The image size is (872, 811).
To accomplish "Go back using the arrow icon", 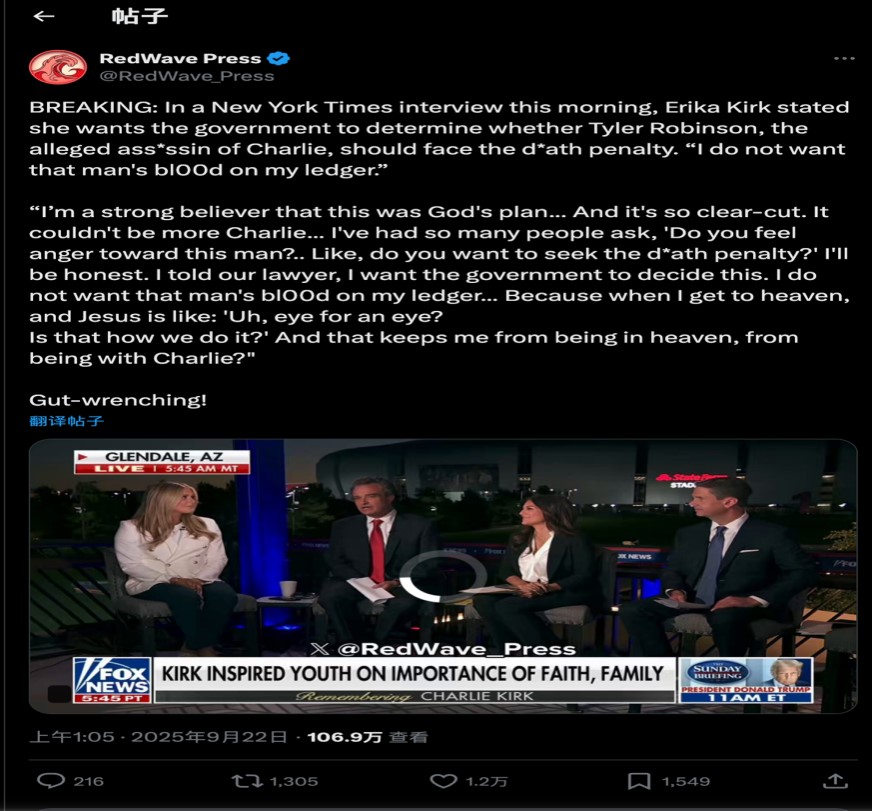I will coord(44,17).
